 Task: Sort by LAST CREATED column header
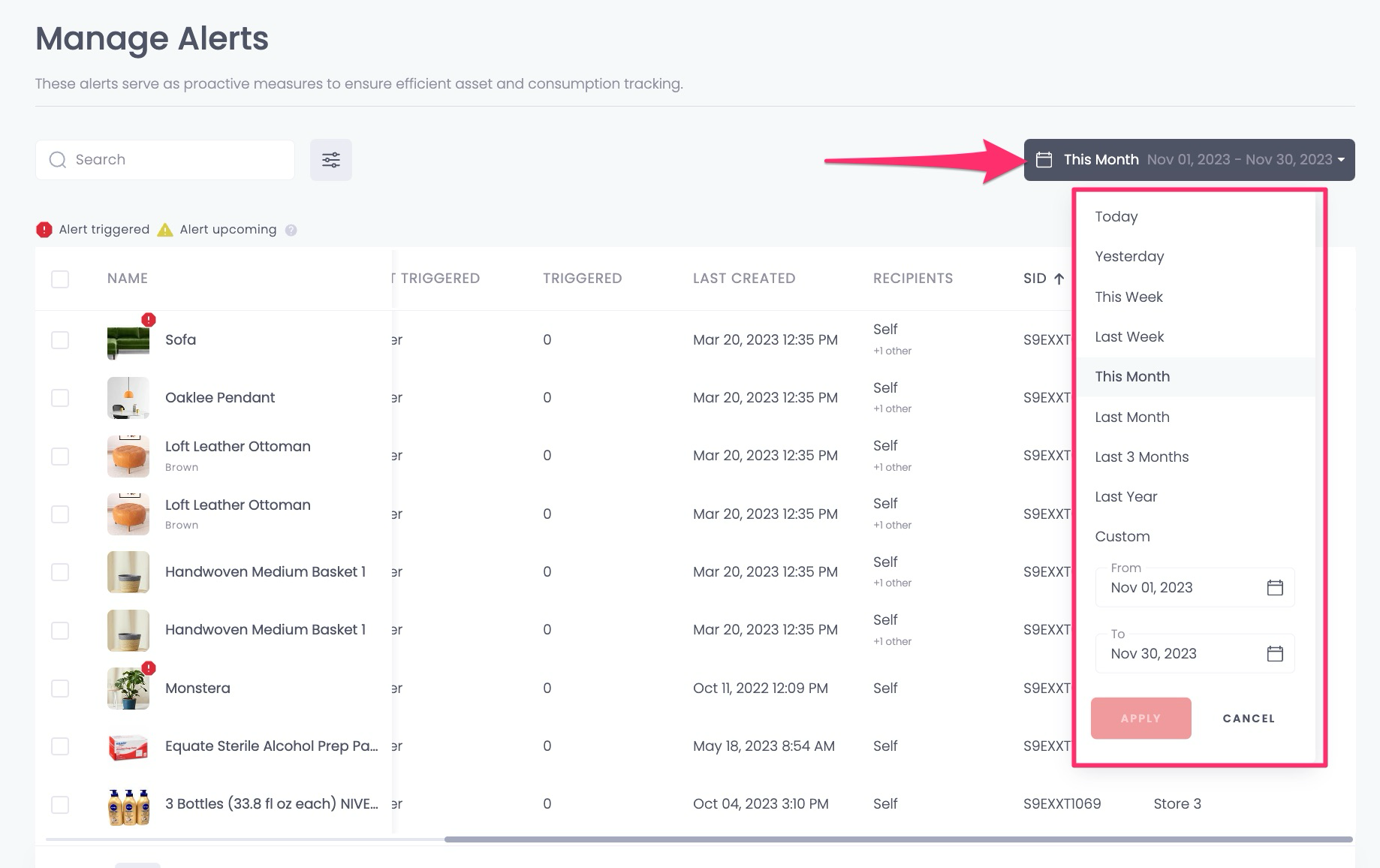point(744,279)
